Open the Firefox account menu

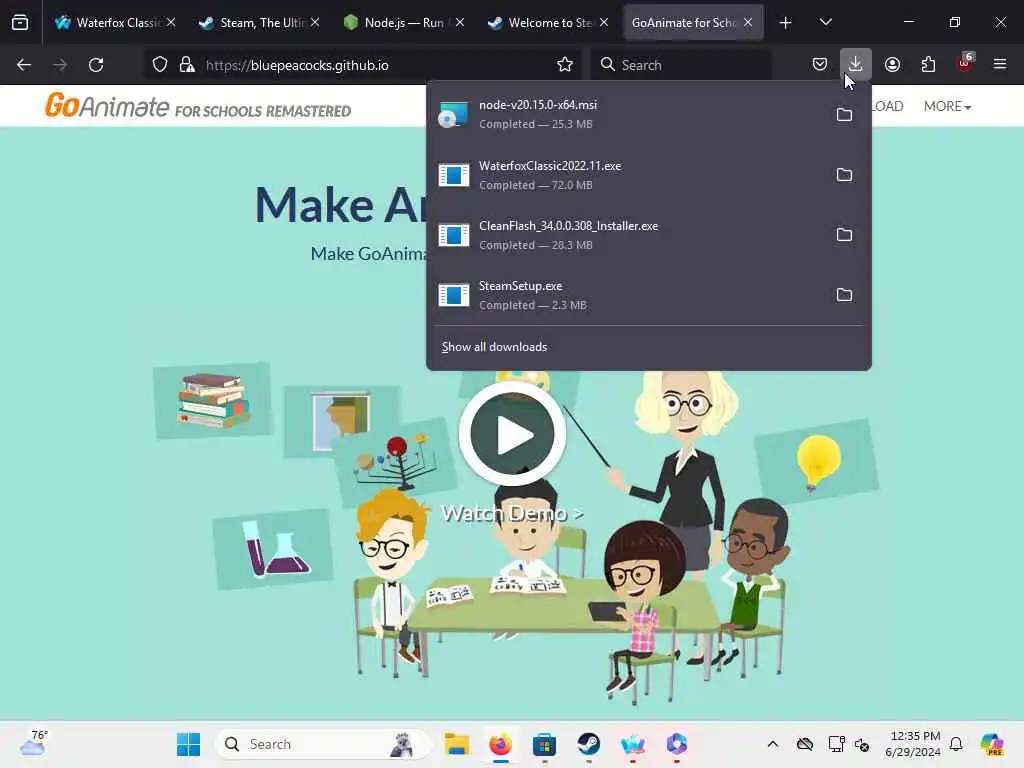pos(892,64)
